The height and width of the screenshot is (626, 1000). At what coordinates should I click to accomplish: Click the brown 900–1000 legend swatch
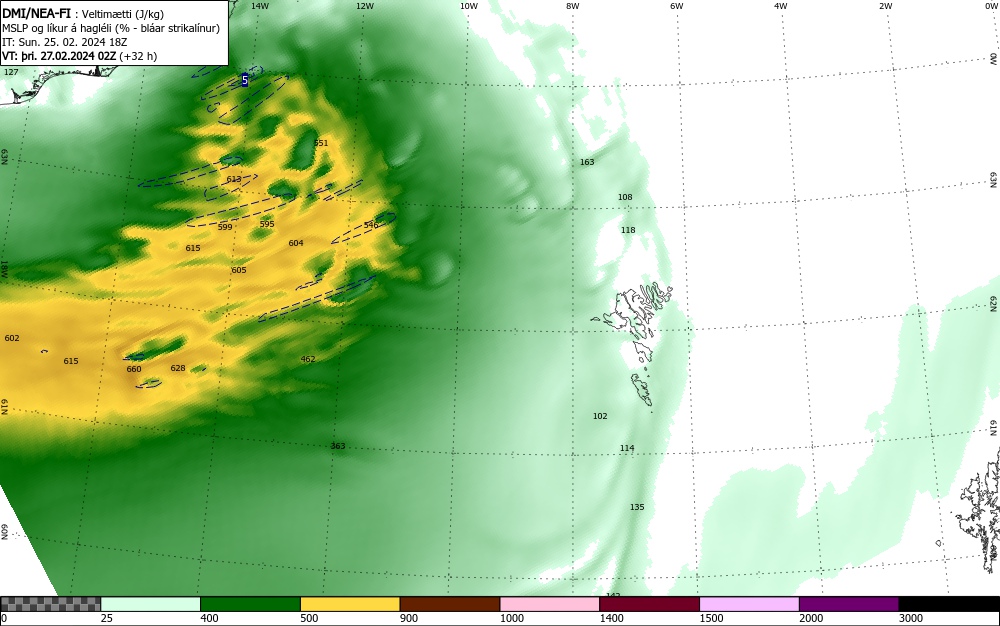pos(450,604)
